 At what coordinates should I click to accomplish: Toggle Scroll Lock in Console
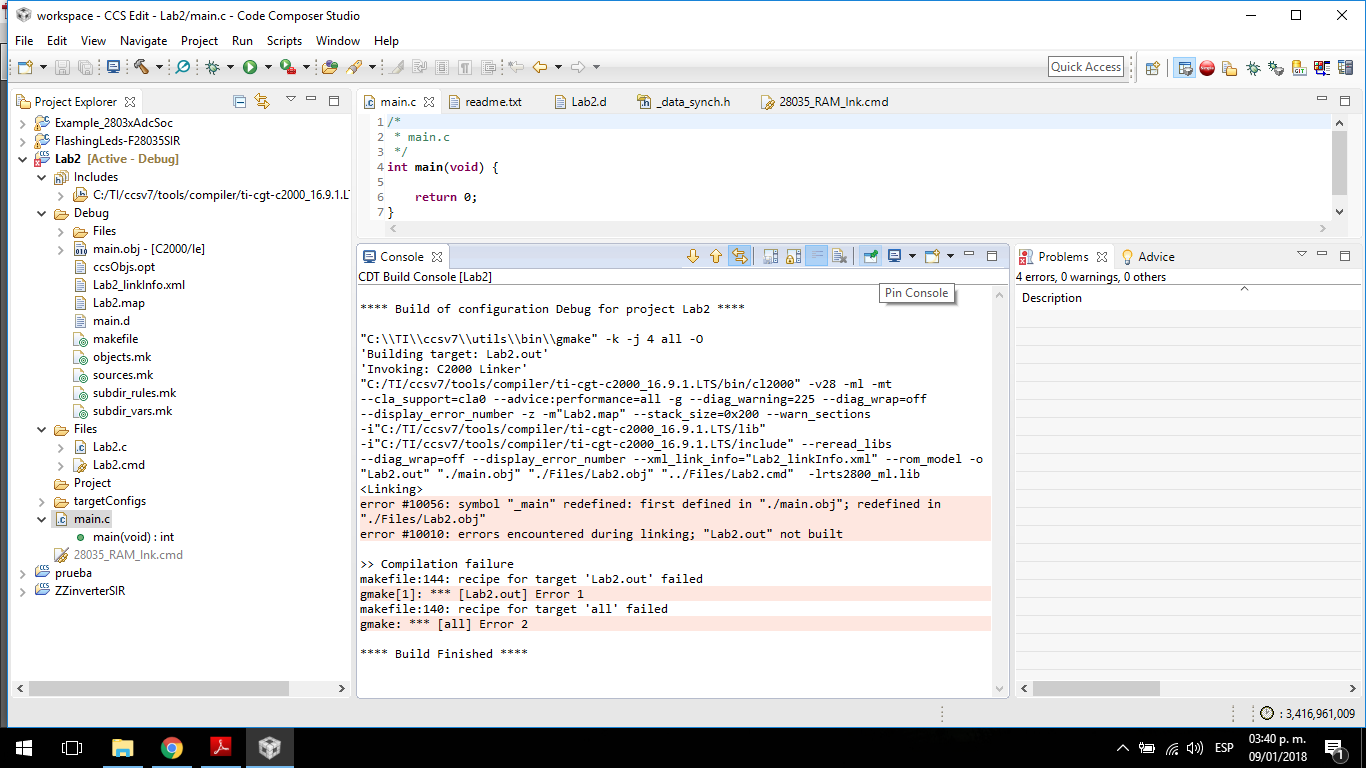(793, 257)
